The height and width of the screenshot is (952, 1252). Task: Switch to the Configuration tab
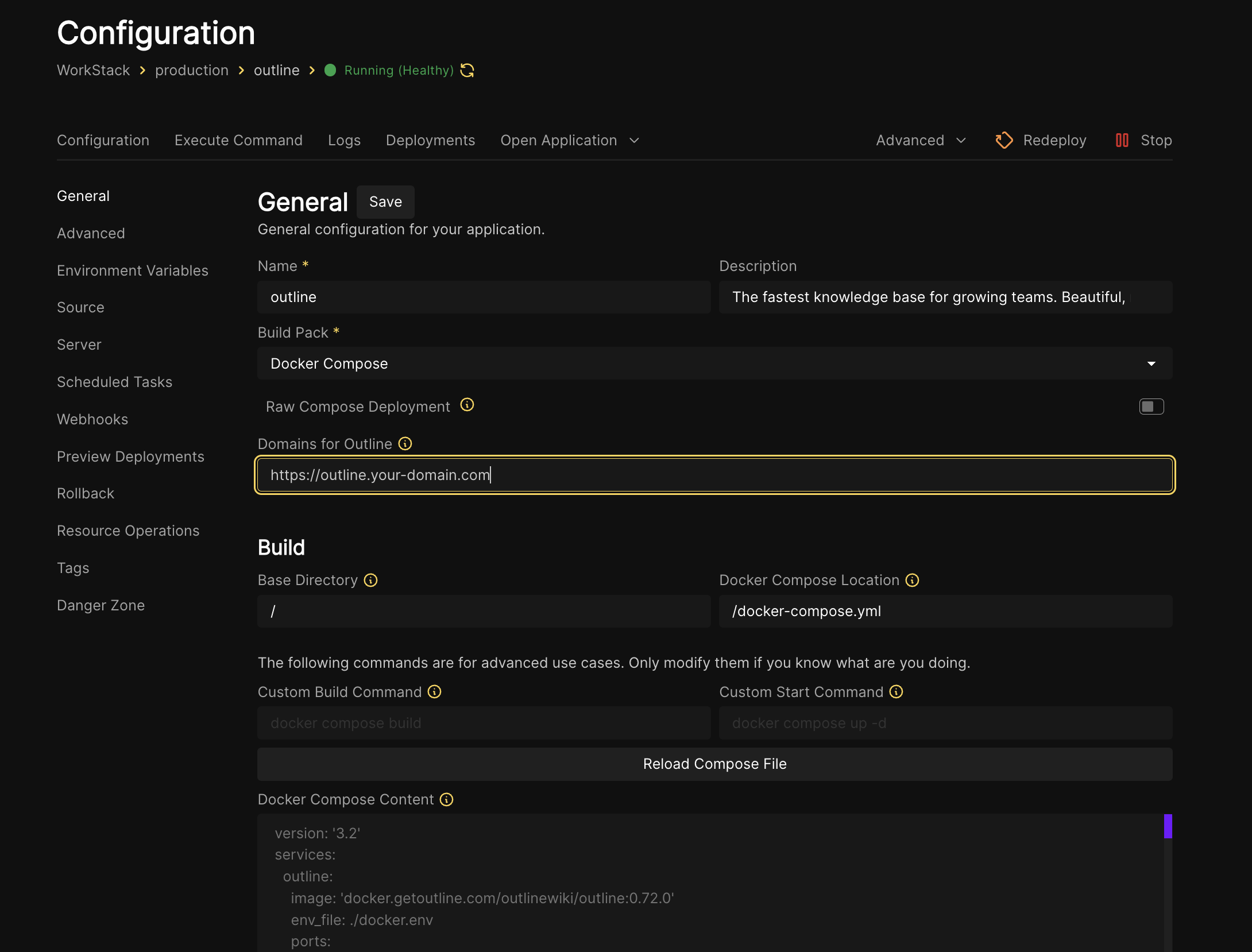pyautogui.click(x=103, y=141)
